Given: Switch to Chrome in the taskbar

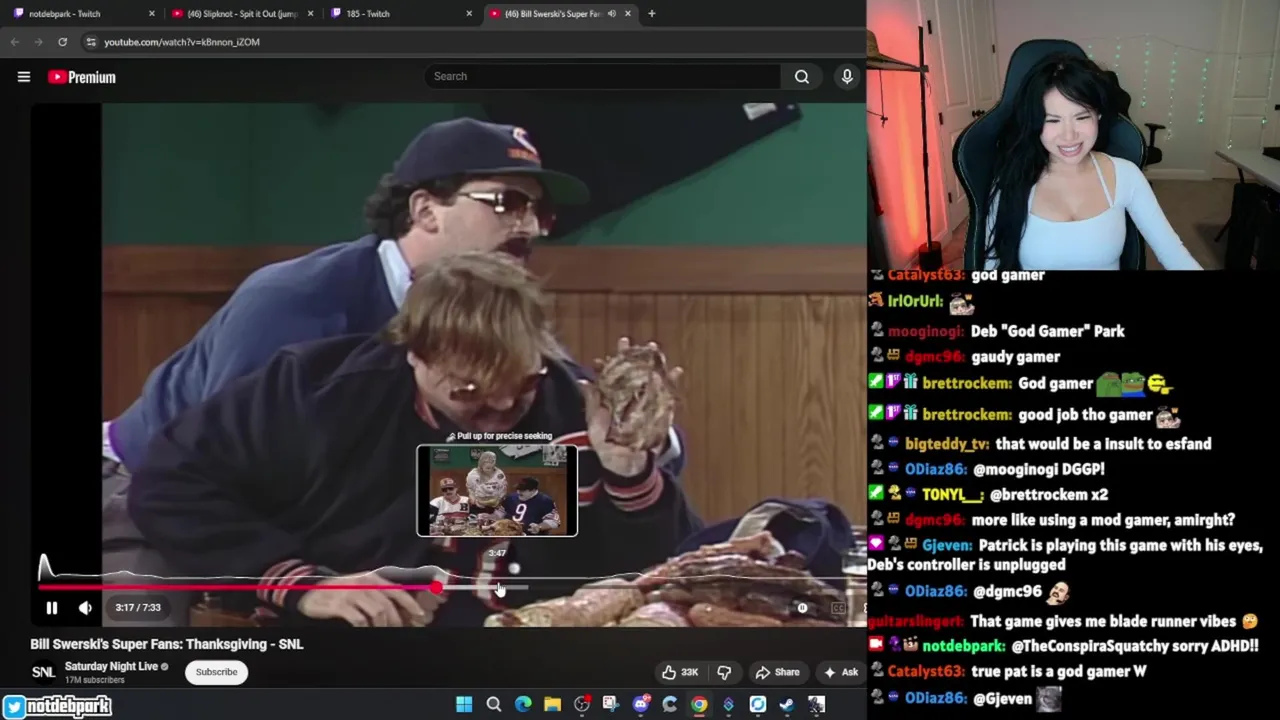Looking at the screenshot, I should coord(699,705).
